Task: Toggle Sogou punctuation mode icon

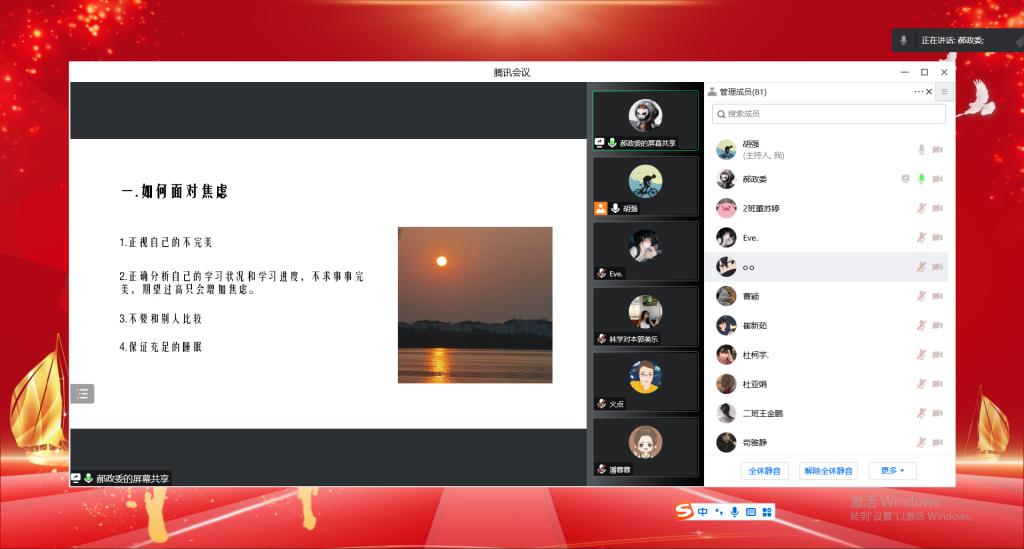Action: [719, 512]
